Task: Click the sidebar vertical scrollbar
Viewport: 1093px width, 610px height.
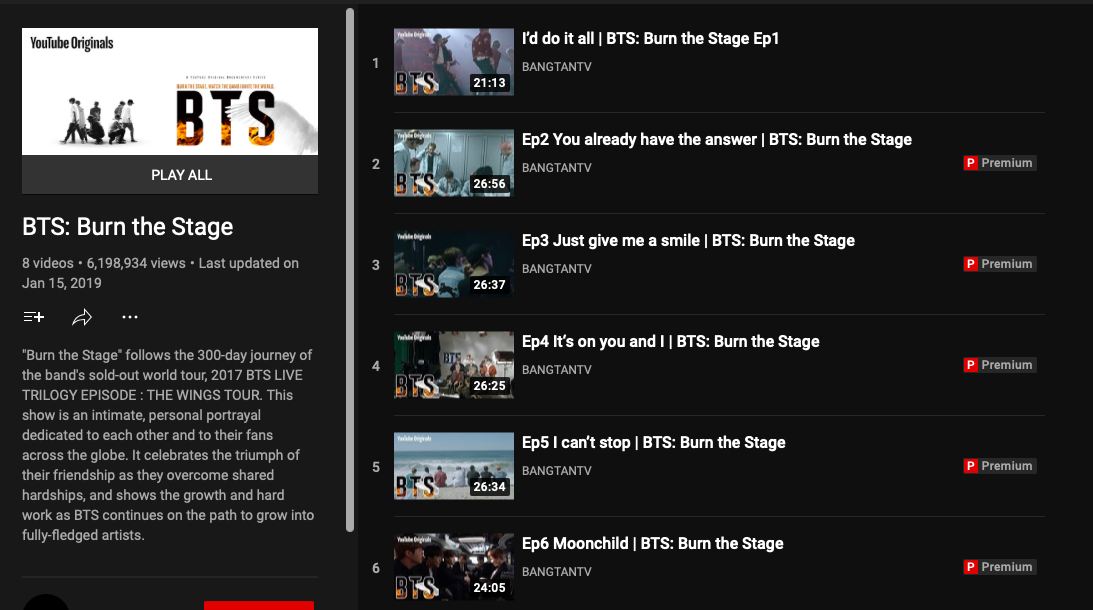Action: (350, 270)
